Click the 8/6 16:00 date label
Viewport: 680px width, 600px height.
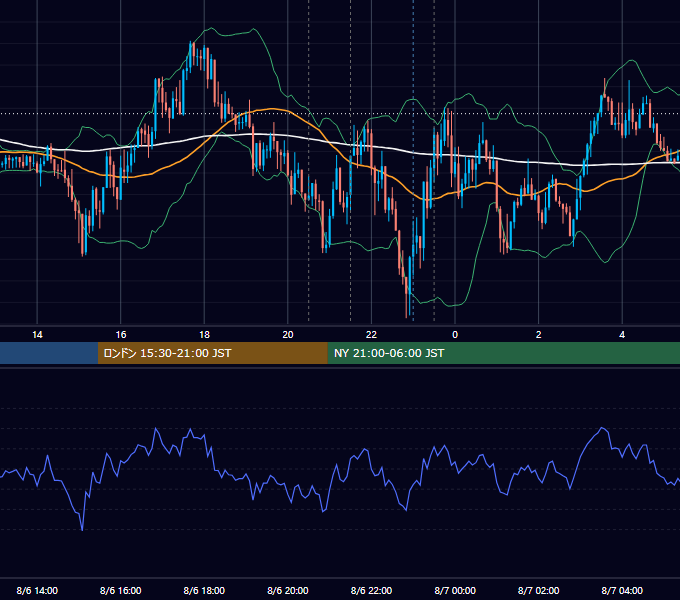click(121, 590)
